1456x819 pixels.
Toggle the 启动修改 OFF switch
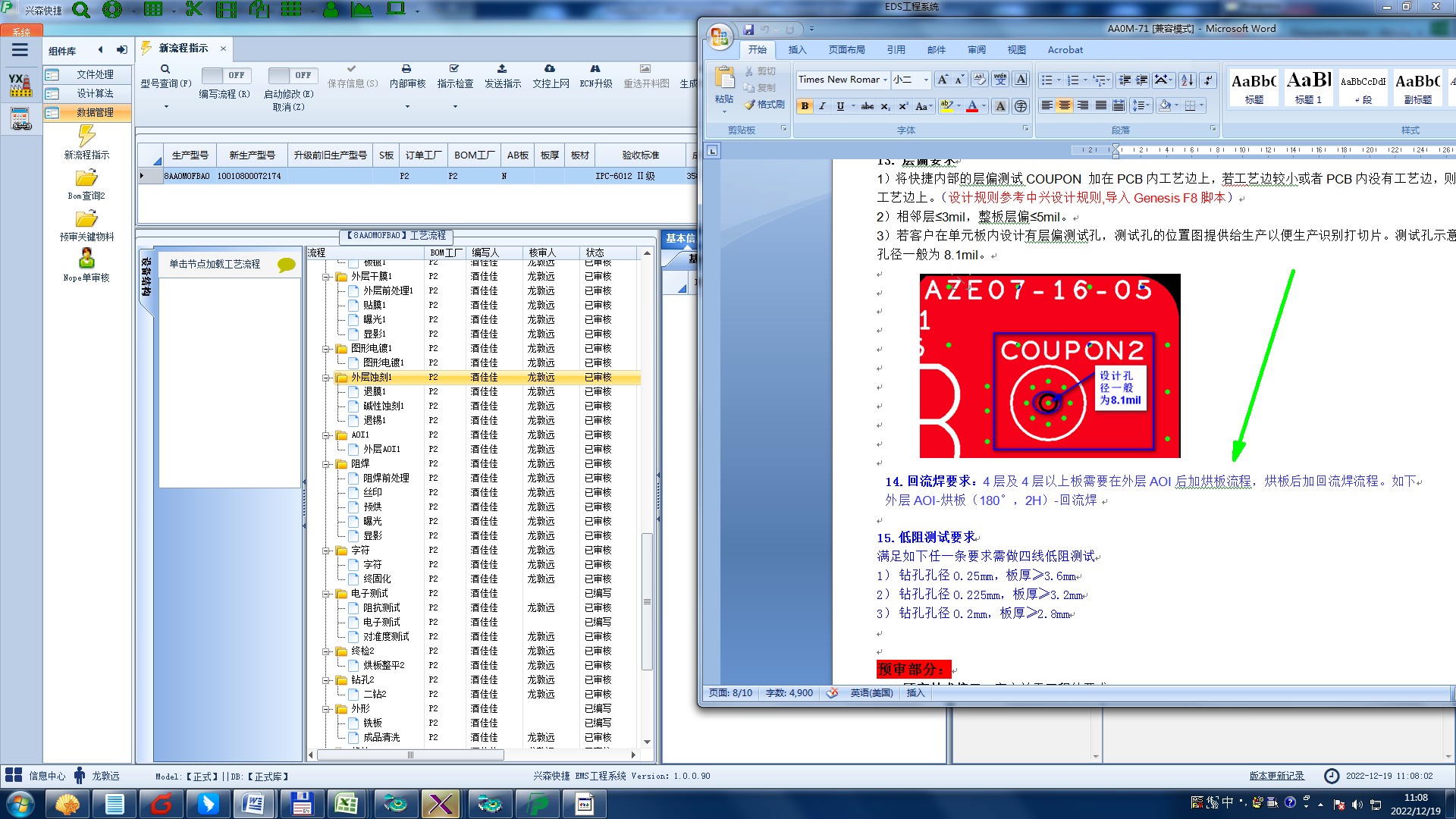pyautogui.click(x=292, y=75)
